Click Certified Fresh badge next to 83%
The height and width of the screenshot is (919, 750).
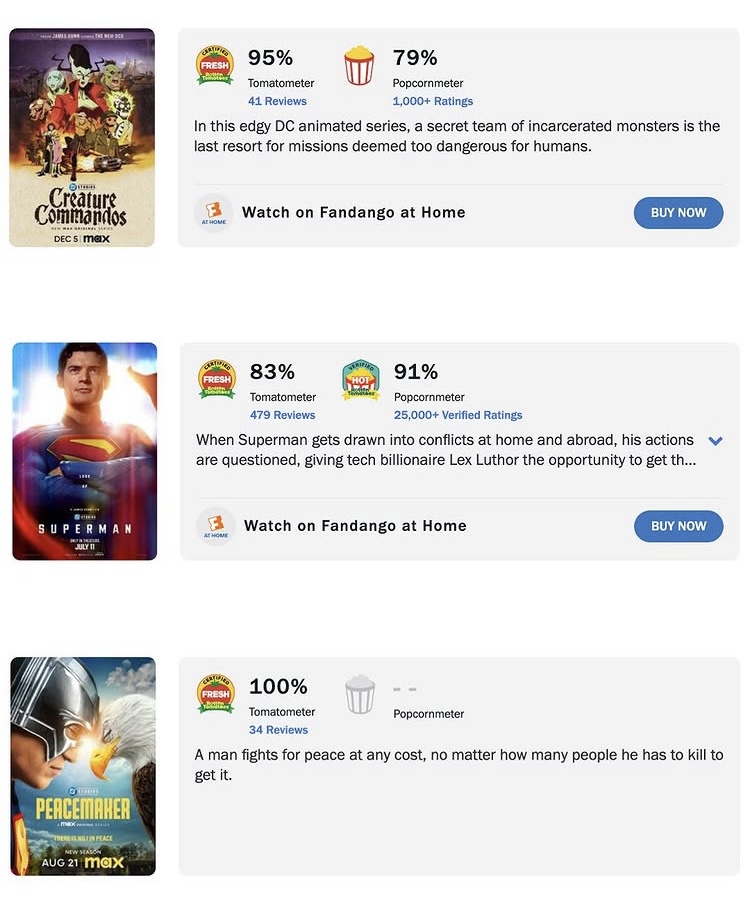(217, 380)
